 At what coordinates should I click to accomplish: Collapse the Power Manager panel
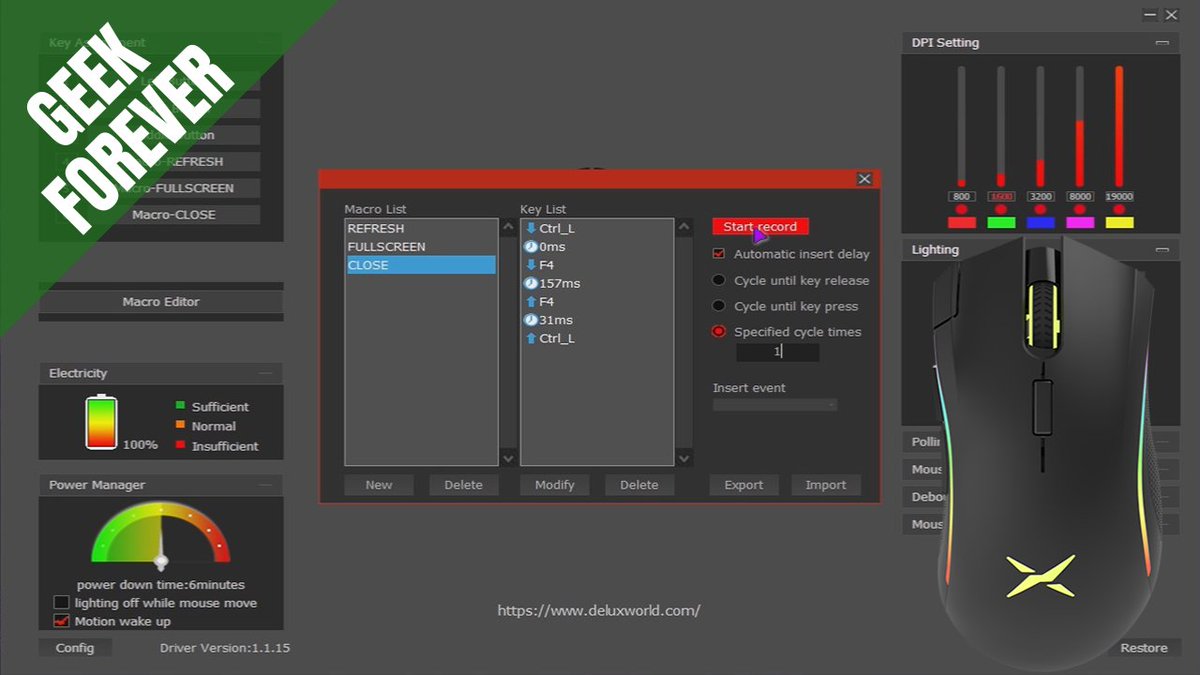pyautogui.click(x=265, y=485)
